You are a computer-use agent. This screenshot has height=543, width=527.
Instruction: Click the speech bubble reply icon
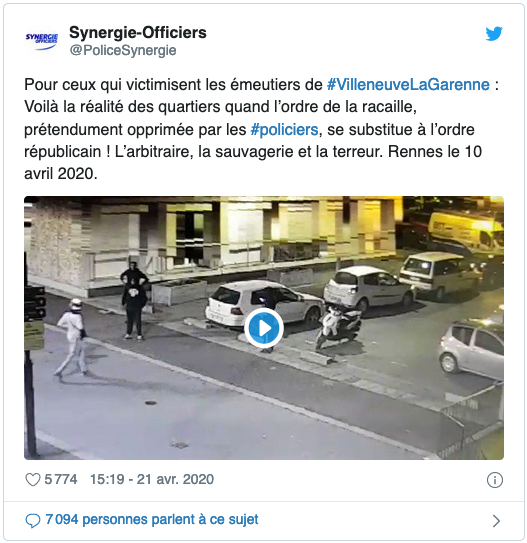pos(33,520)
